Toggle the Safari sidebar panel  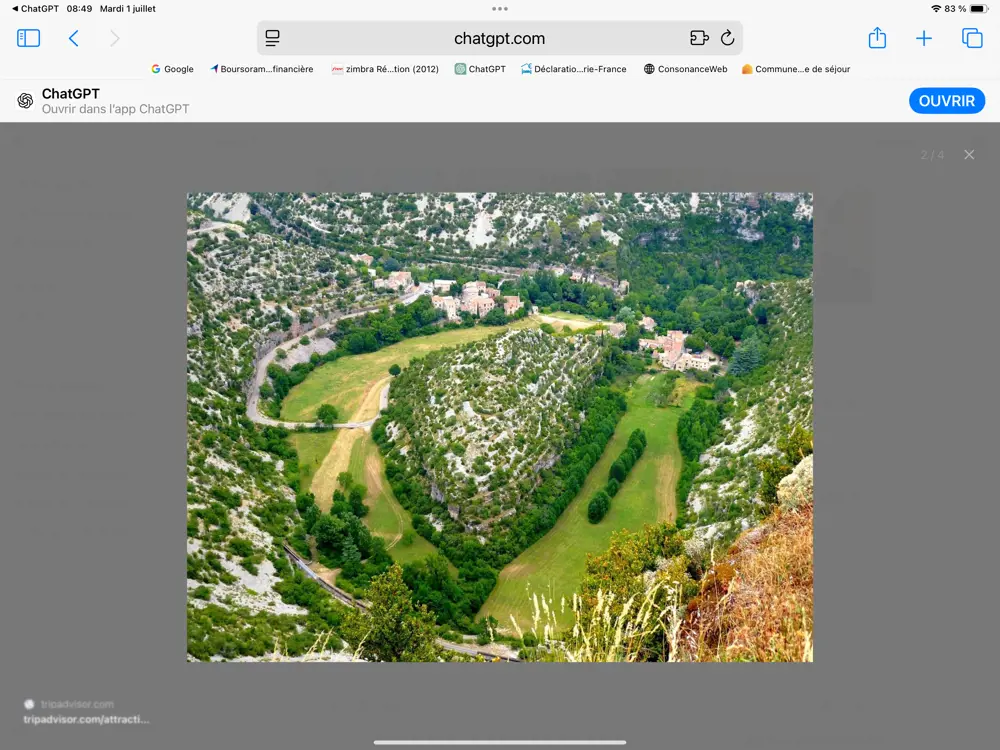pyautogui.click(x=28, y=38)
